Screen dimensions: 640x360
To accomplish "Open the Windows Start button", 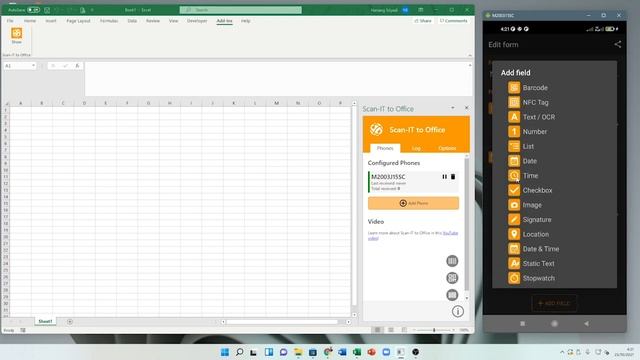I will point(224,352).
